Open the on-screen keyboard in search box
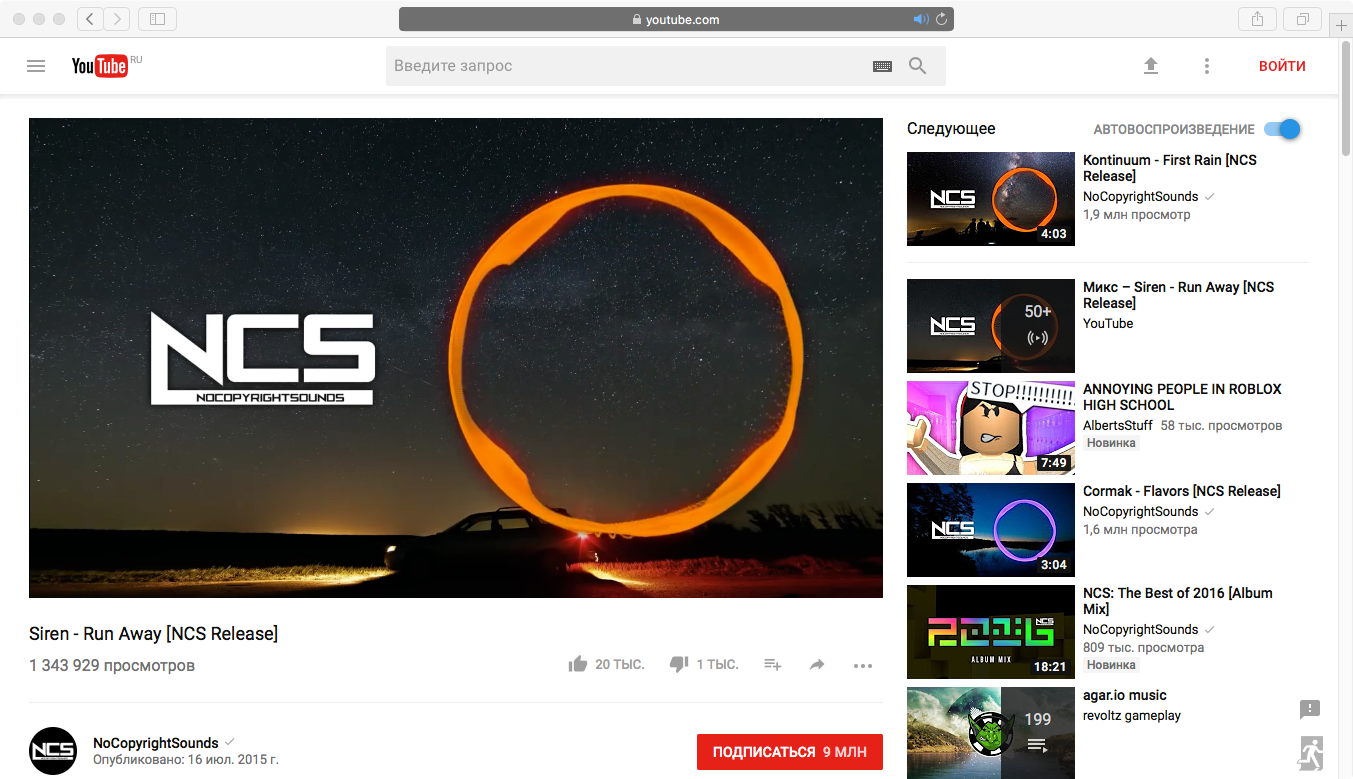This screenshot has width=1353, height=779. 882,66
